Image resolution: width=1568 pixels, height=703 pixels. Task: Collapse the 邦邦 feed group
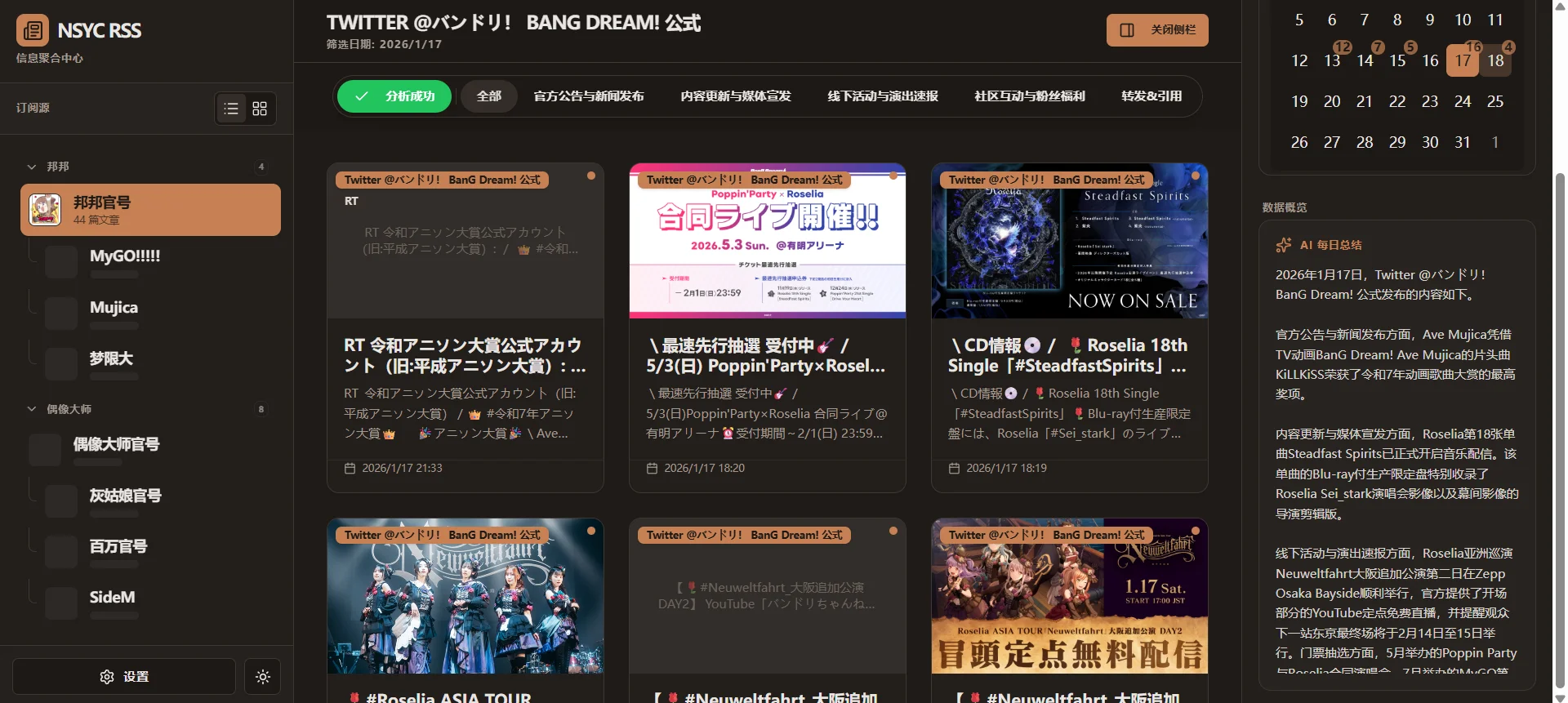coord(32,167)
